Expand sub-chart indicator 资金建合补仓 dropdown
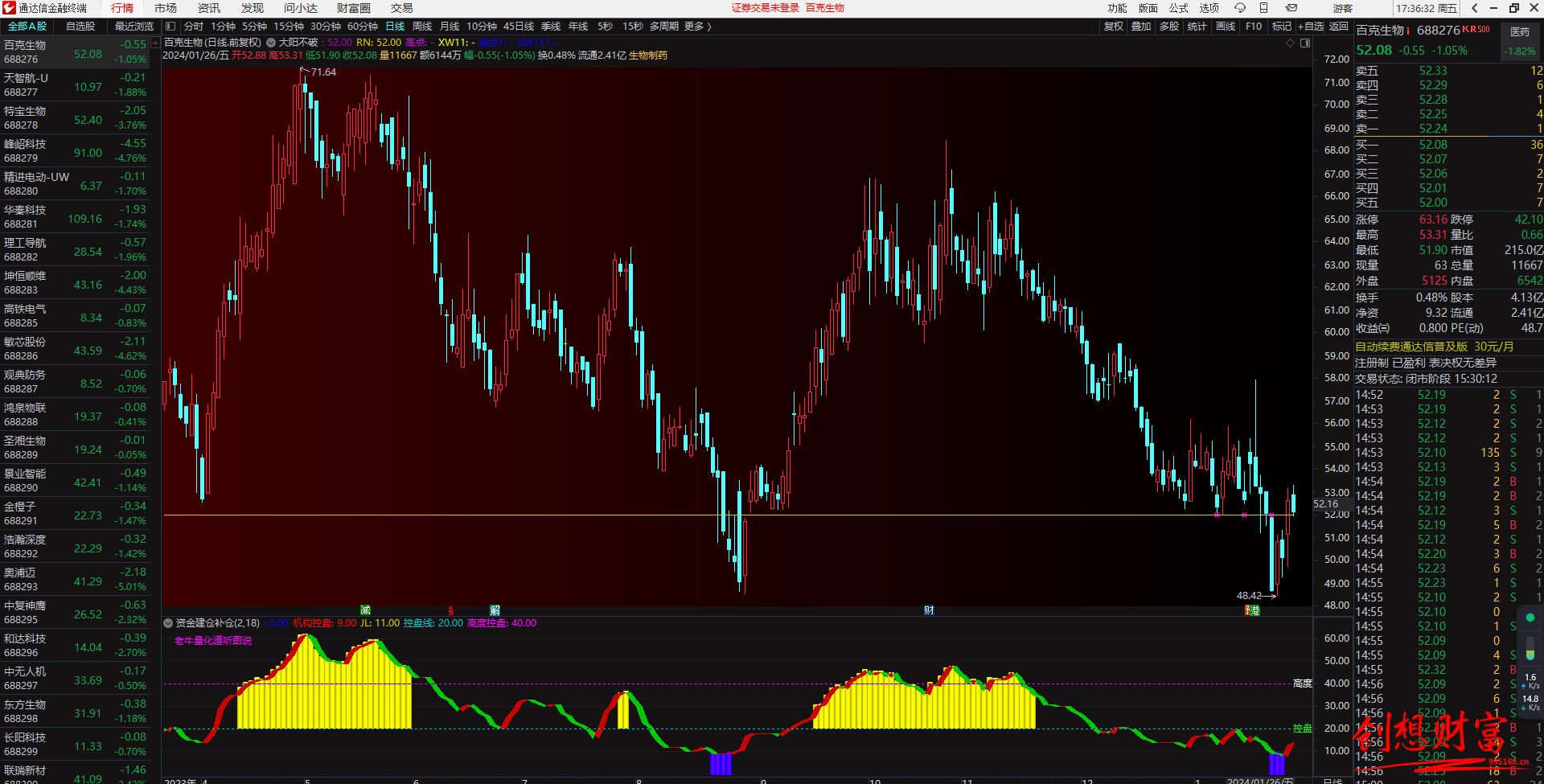The image size is (1544, 784). click(x=168, y=623)
